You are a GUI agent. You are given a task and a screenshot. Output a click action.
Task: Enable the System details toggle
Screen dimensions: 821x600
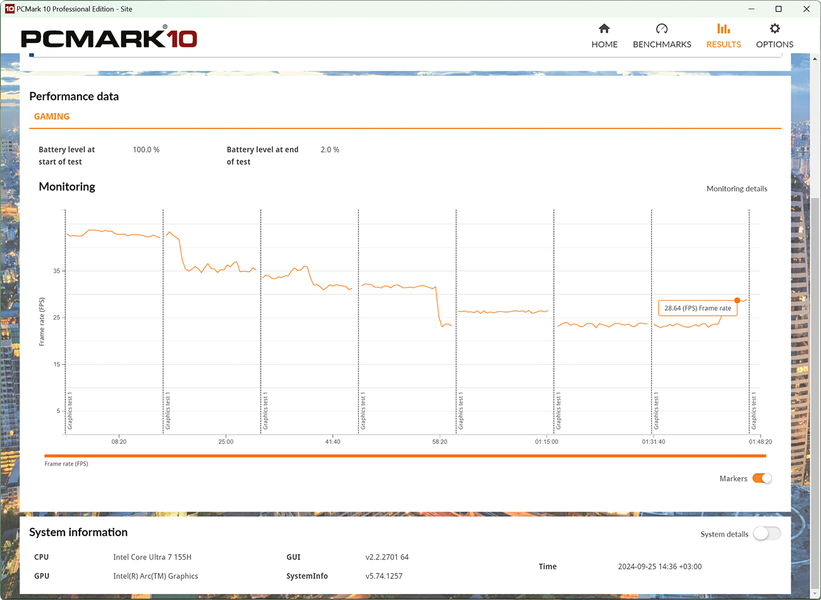(x=767, y=534)
